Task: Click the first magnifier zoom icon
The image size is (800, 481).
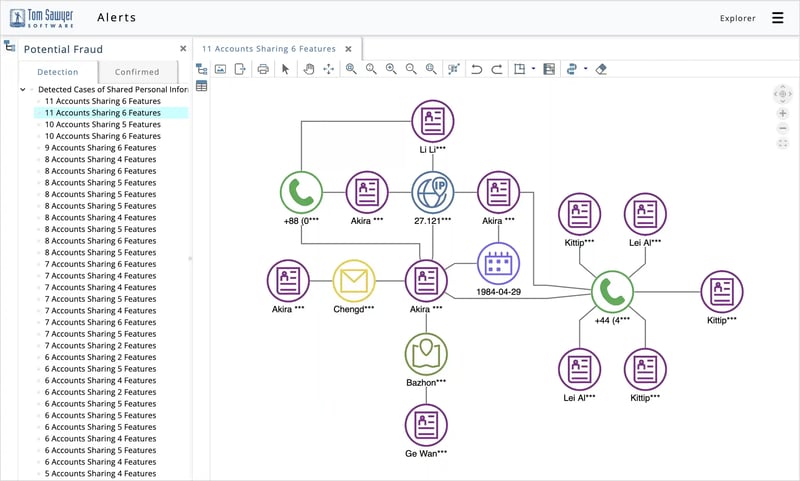Action: coord(351,69)
